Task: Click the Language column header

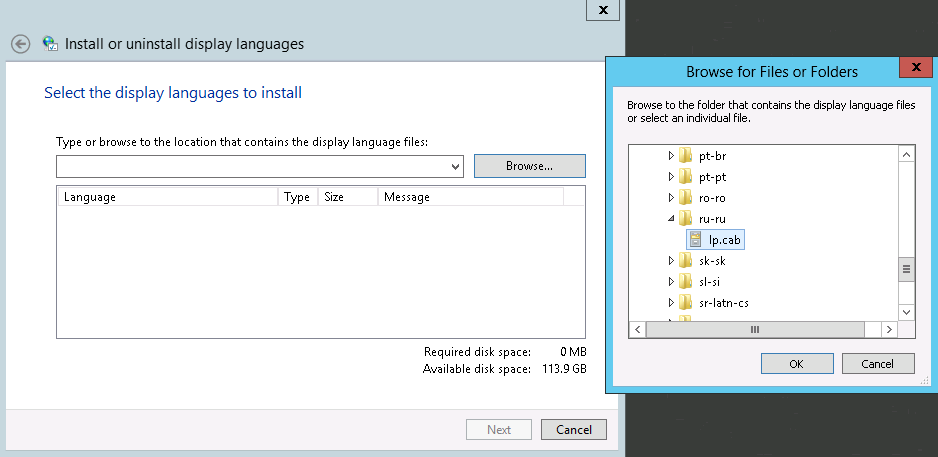Action: (x=90, y=197)
